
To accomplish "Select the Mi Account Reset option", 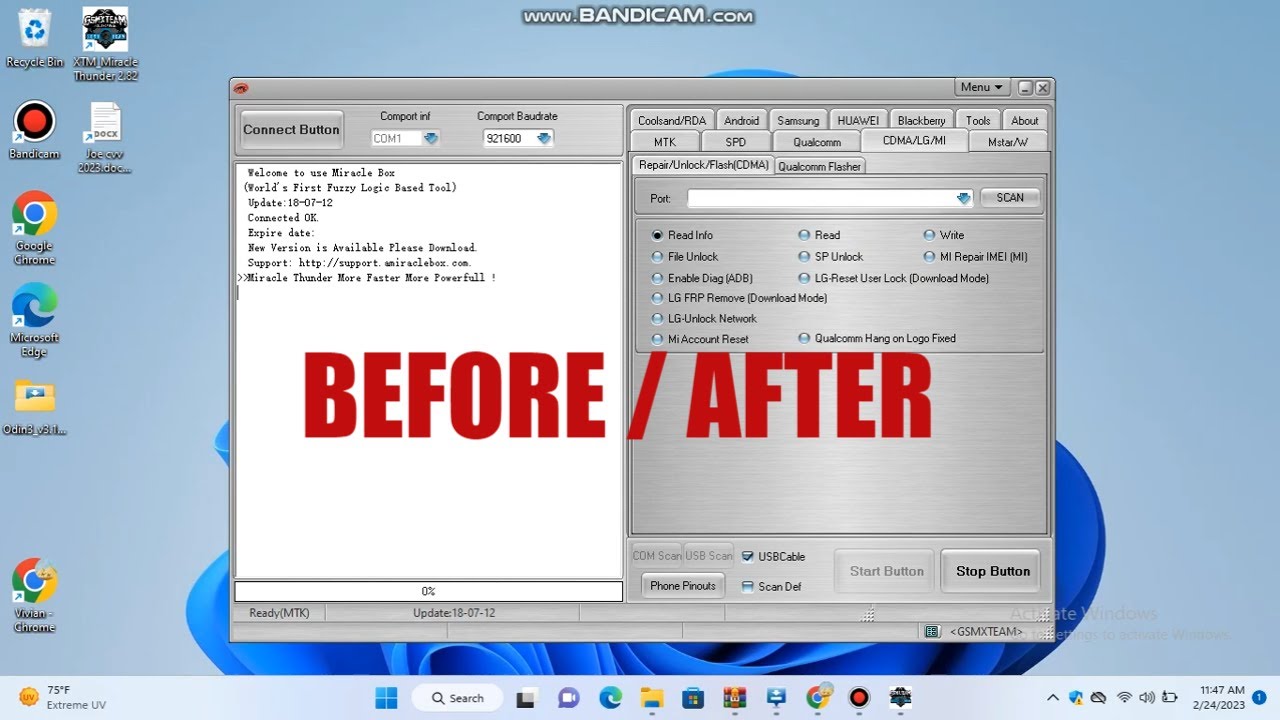I will click(700, 339).
